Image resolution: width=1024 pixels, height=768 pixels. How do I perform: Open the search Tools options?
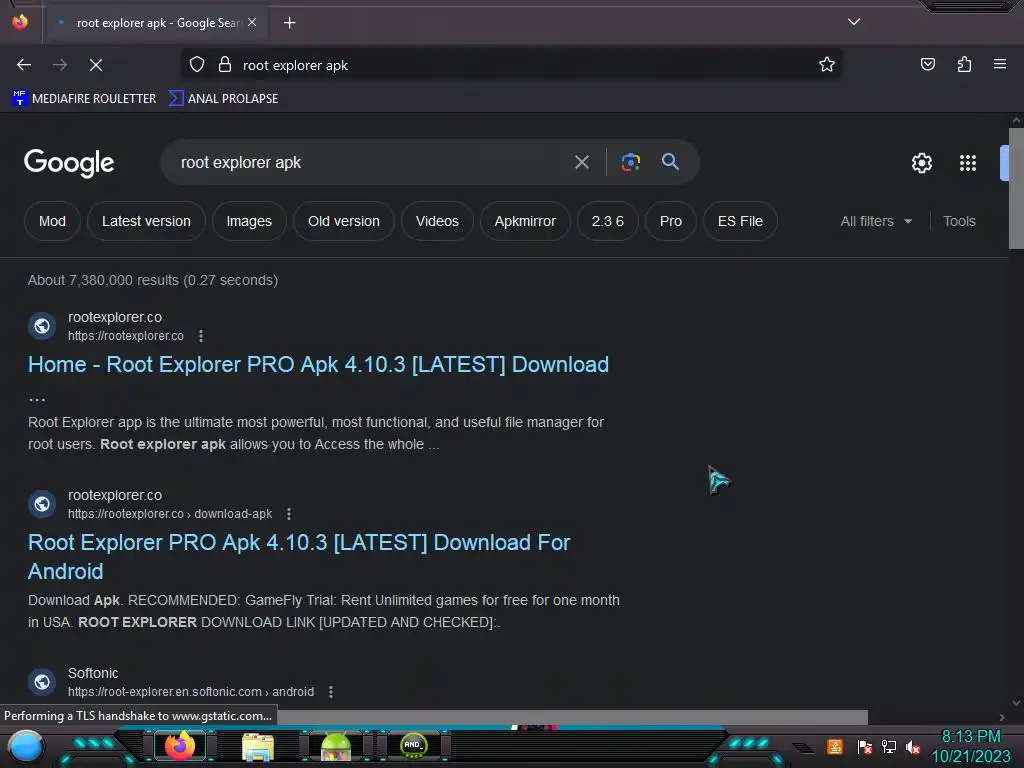click(959, 221)
